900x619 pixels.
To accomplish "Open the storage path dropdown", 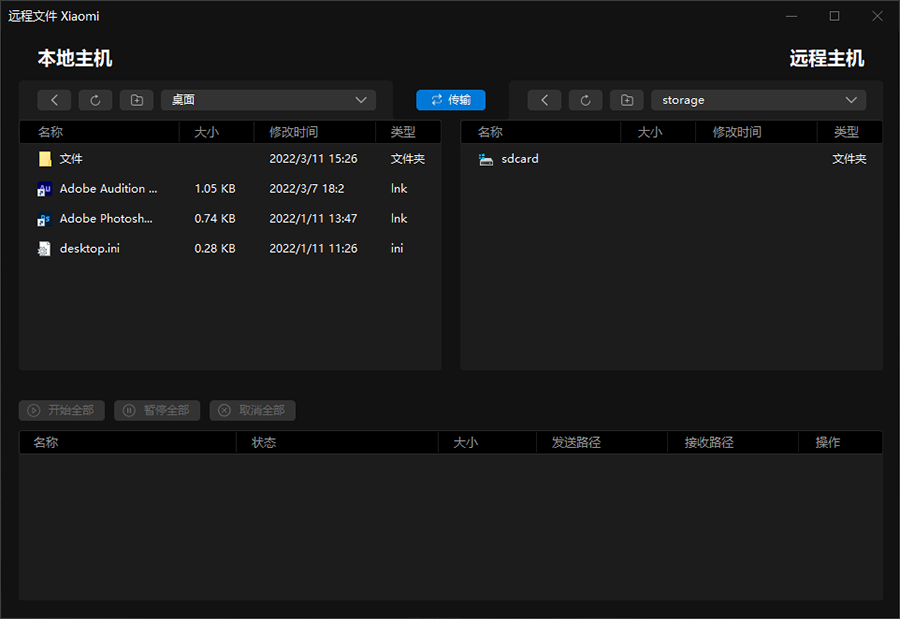I will (x=759, y=100).
